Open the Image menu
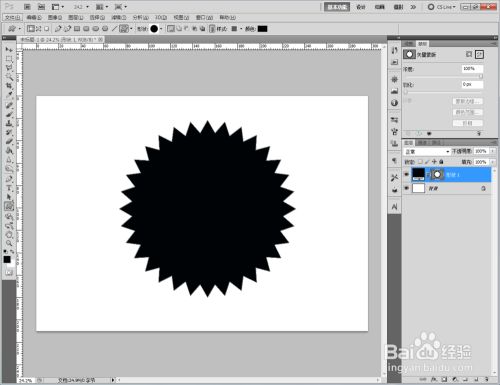The height and width of the screenshot is (385, 500). click(55, 17)
